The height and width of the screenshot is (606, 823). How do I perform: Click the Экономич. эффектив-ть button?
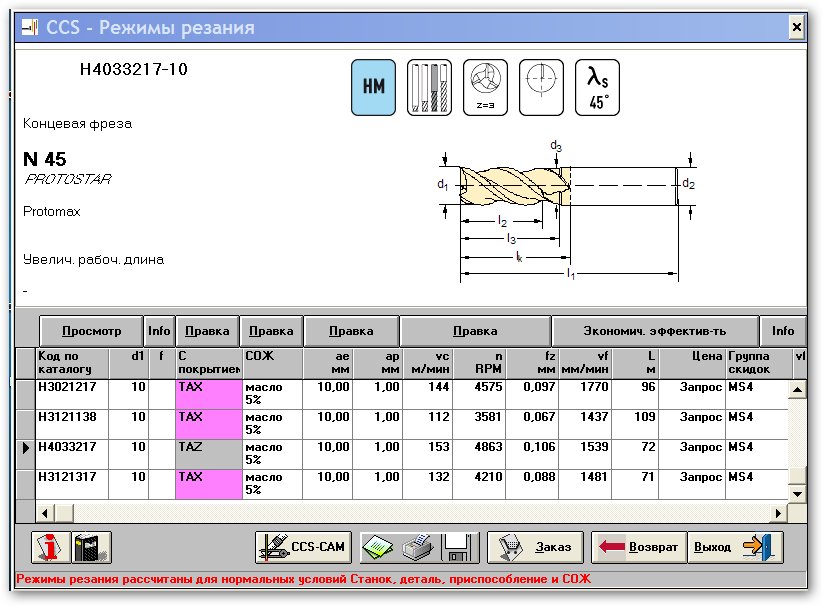655,331
